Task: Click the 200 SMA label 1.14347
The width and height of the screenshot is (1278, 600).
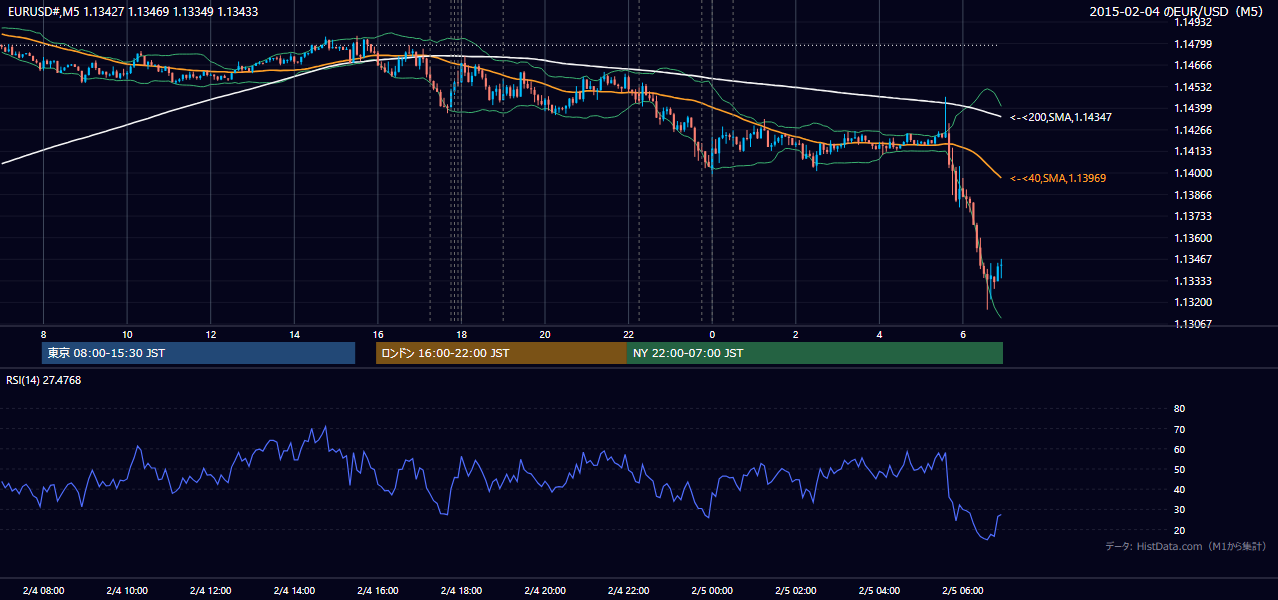Action: click(1061, 117)
